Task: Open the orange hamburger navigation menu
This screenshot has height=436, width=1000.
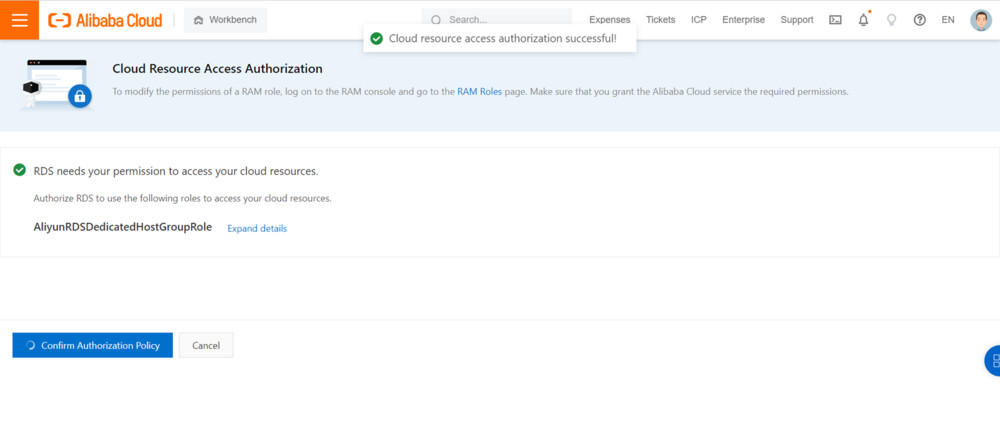Action: [x=19, y=20]
